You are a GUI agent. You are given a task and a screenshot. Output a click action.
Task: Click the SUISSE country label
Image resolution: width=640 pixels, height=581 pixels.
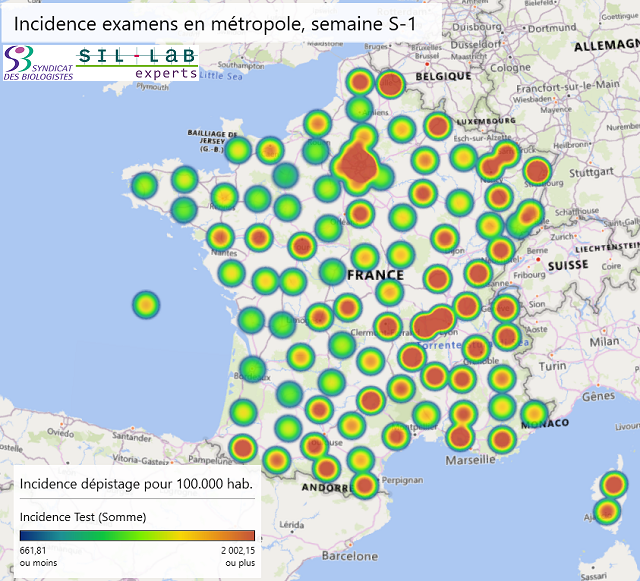click(x=569, y=265)
